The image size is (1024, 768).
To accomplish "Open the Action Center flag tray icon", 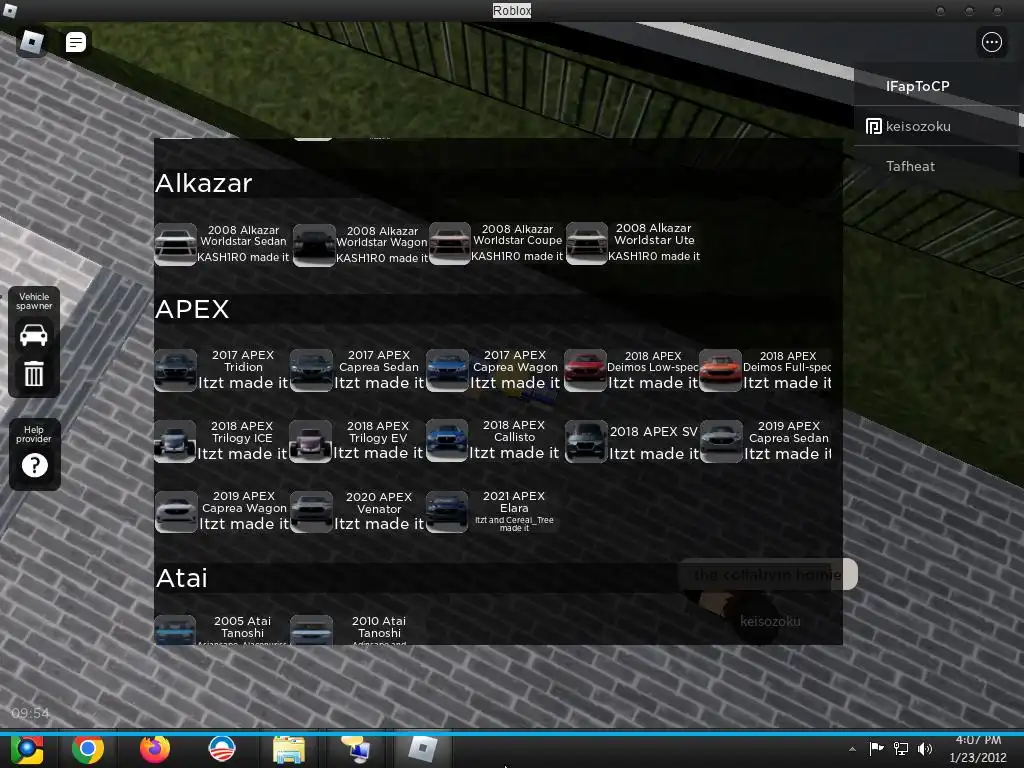I will pyautogui.click(x=876, y=748).
